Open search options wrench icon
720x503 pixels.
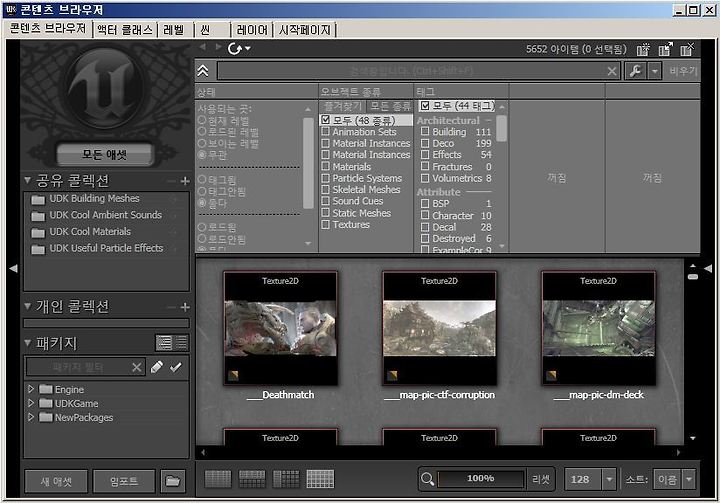point(636,71)
